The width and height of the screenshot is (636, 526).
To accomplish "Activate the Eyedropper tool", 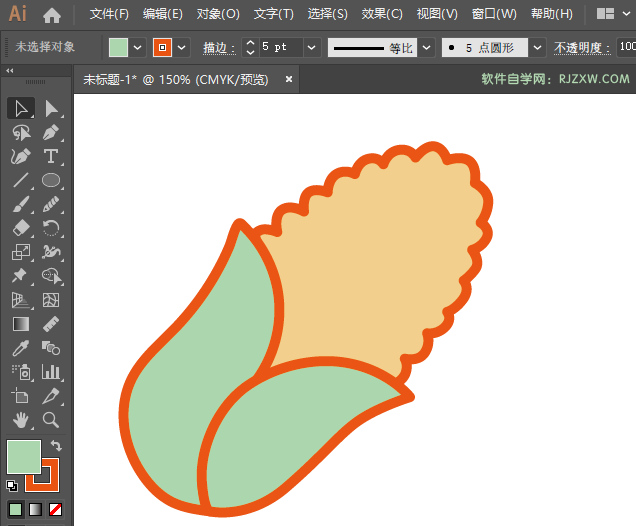I will click(21, 348).
